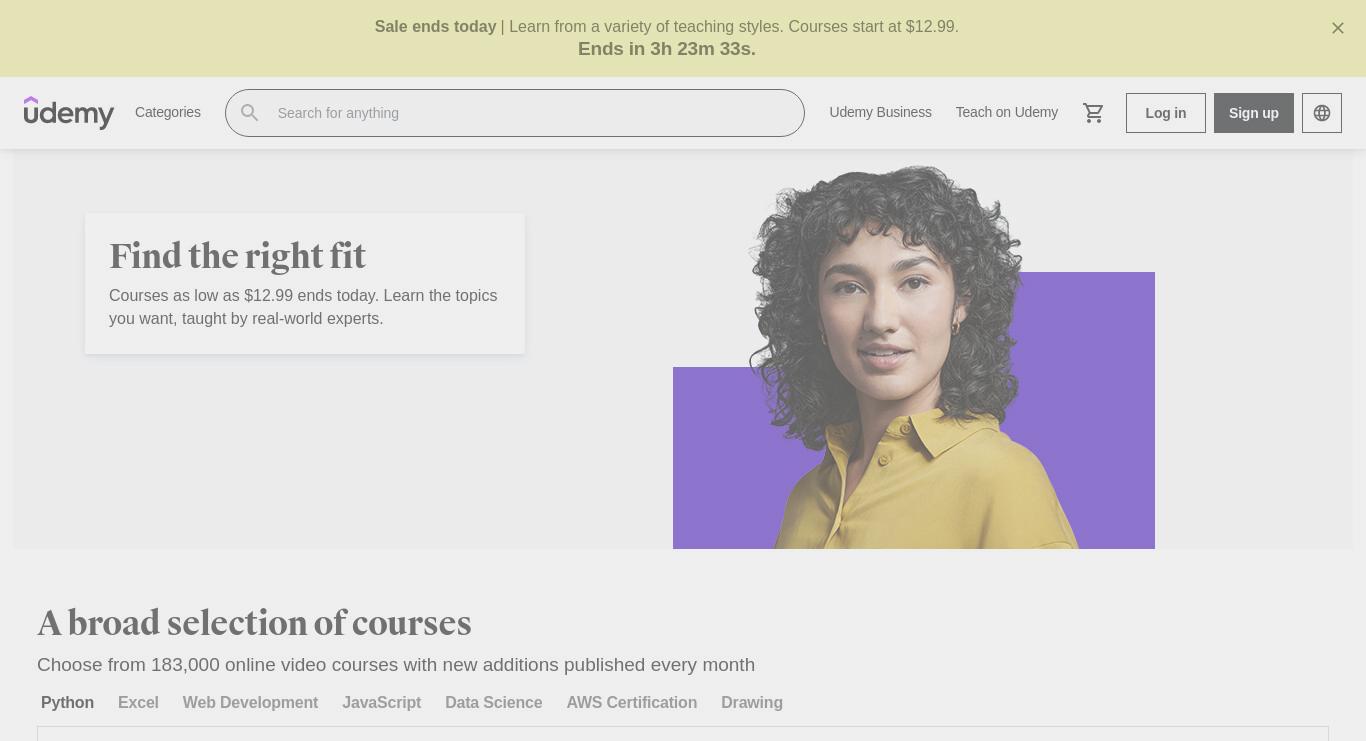Dismiss the sale banner with X
This screenshot has height=741, width=1366.
tap(1338, 28)
